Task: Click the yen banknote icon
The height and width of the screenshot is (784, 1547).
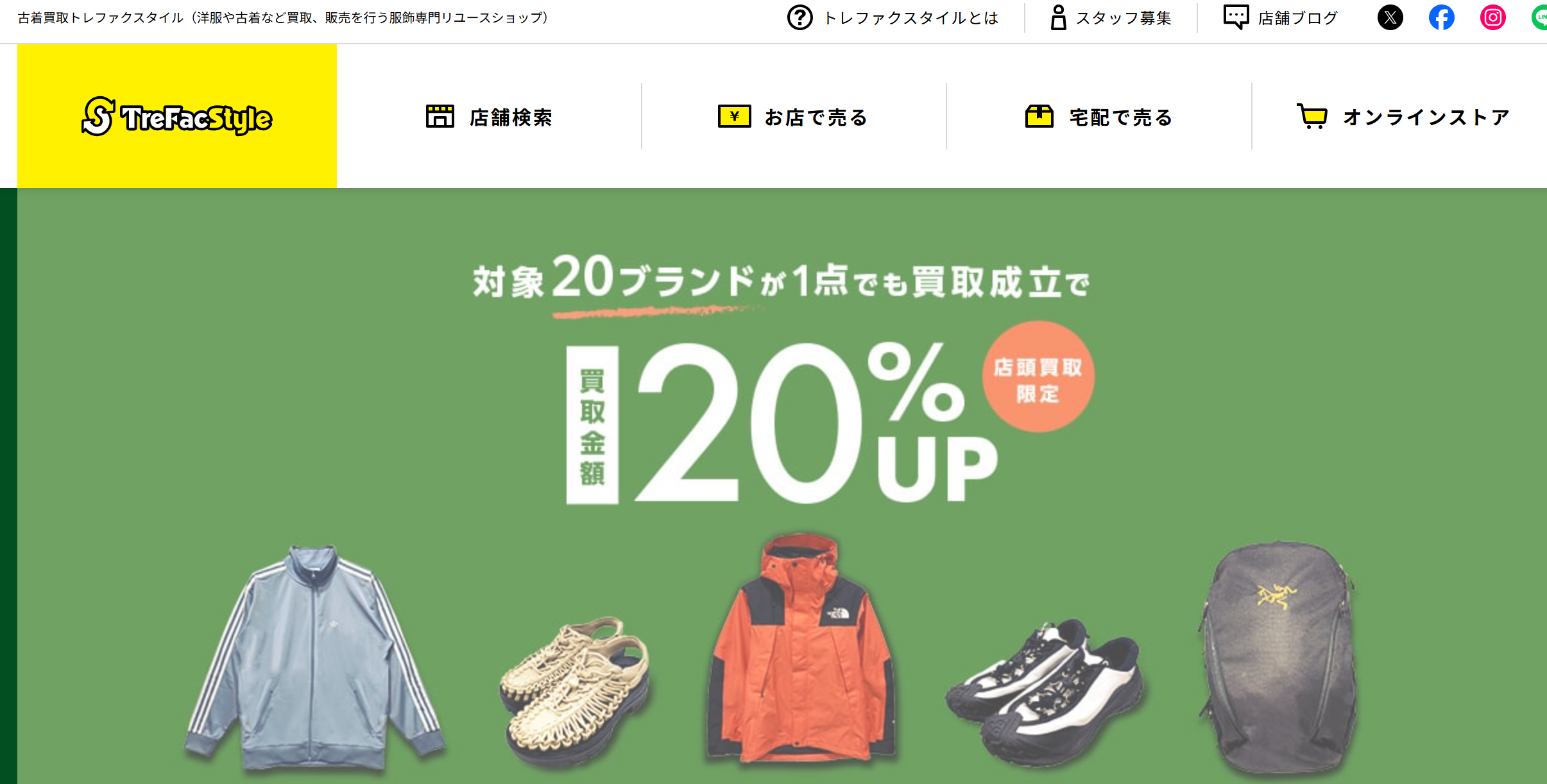Action: (x=735, y=116)
